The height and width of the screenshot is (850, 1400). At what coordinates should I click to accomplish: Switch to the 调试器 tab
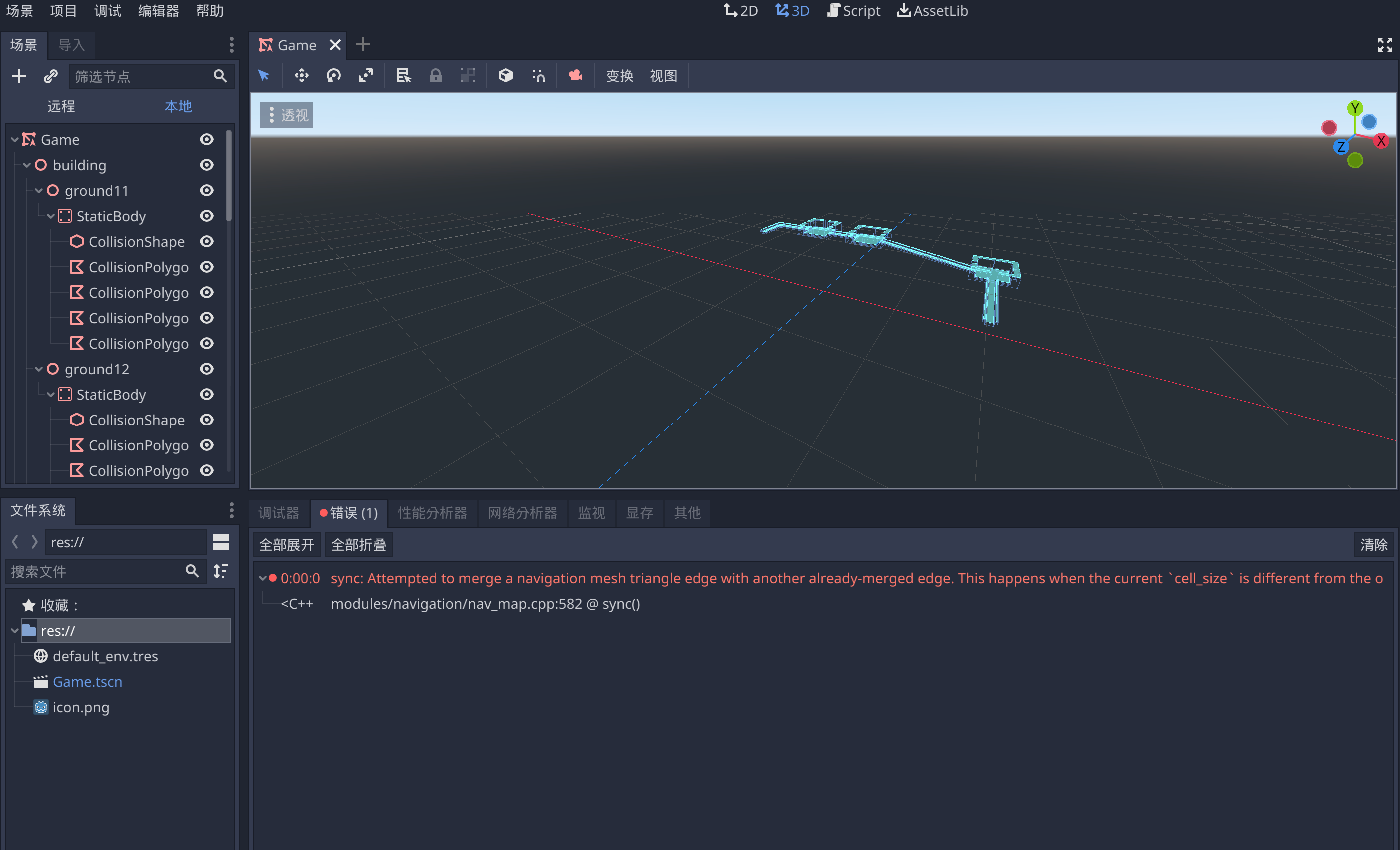pos(278,513)
